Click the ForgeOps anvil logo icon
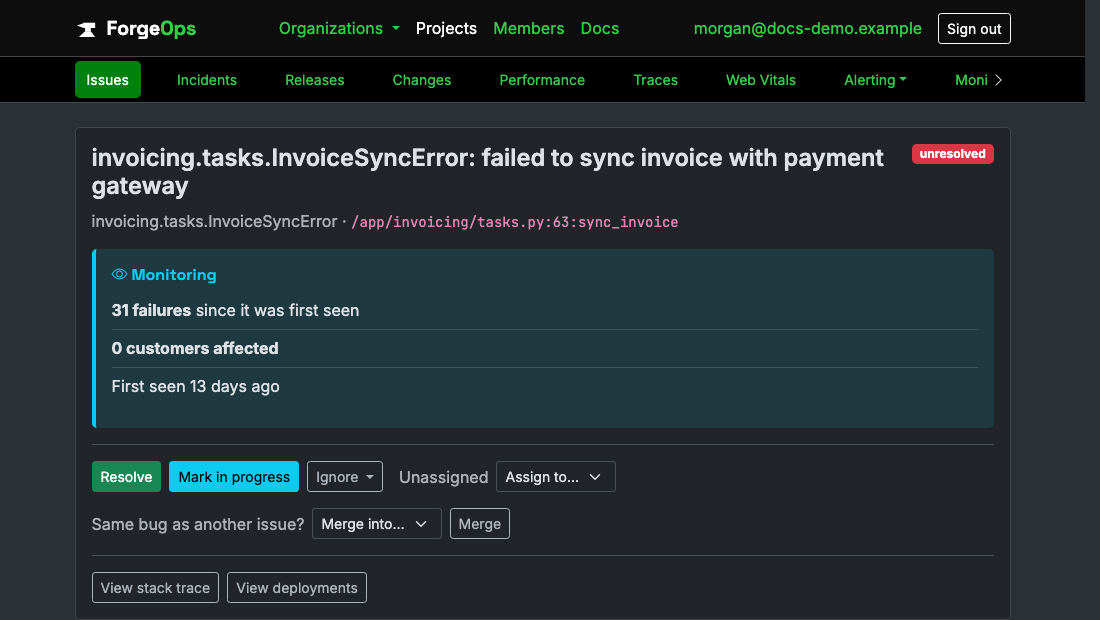The width and height of the screenshot is (1100, 620). [x=86, y=29]
